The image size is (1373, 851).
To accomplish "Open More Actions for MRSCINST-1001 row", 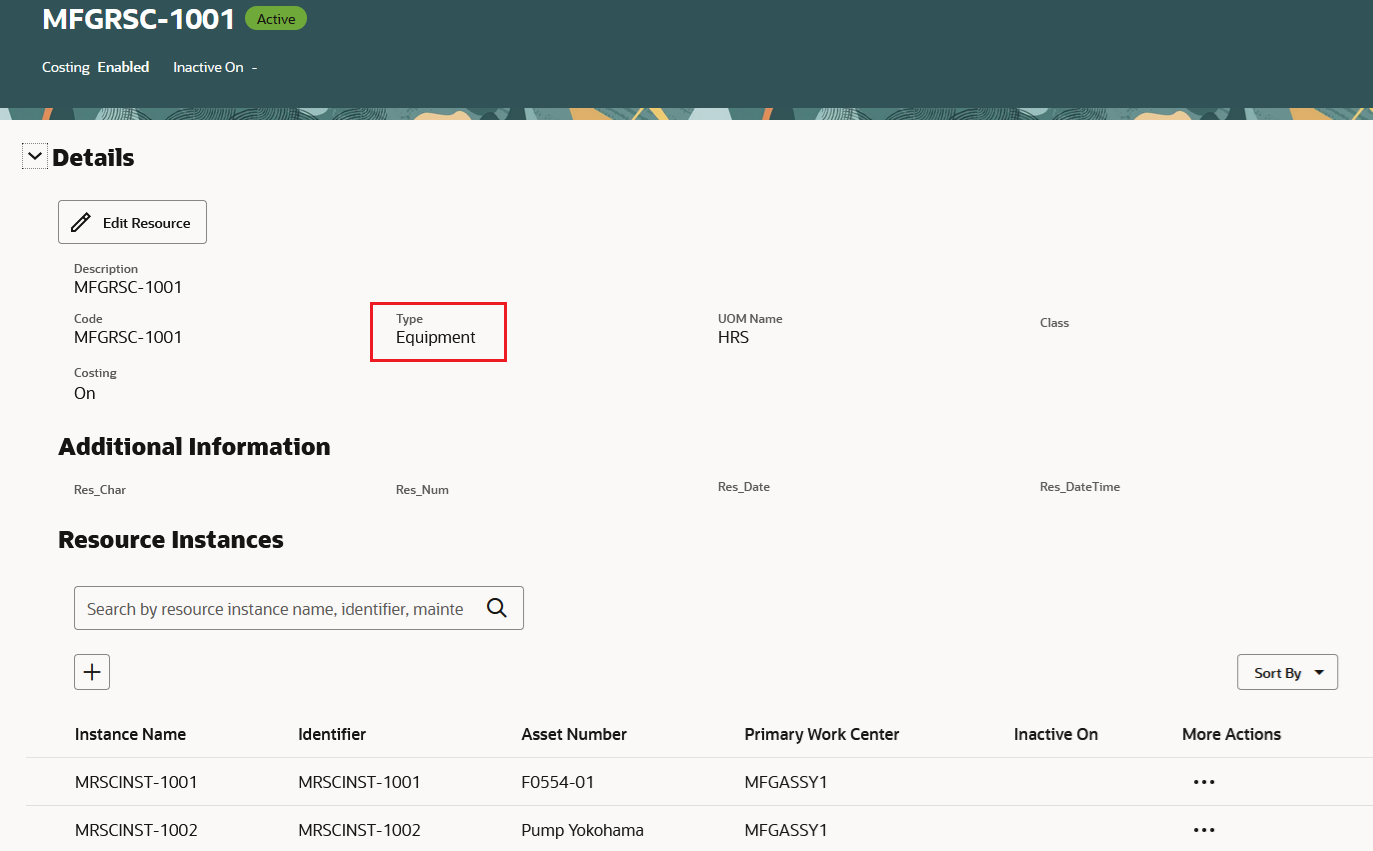I will [x=1204, y=782].
